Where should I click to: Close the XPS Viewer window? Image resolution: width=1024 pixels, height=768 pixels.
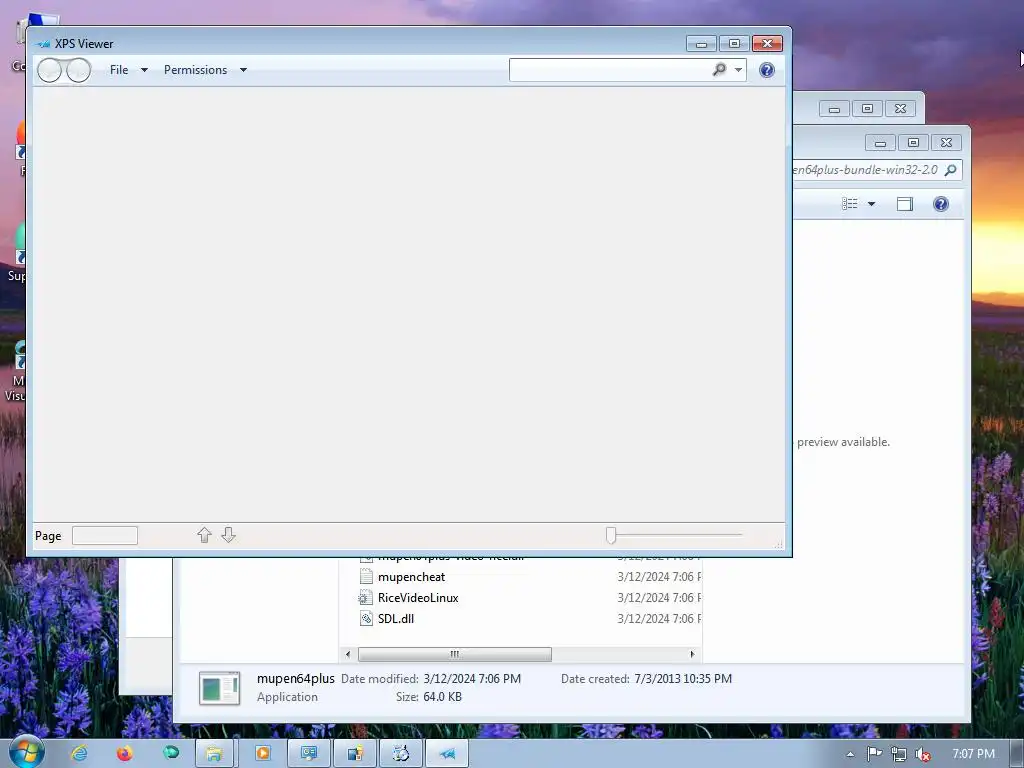point(767,44)
